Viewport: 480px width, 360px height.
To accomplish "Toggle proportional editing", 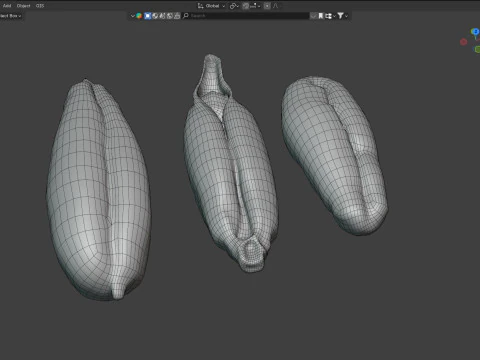I will click(267, 6).
